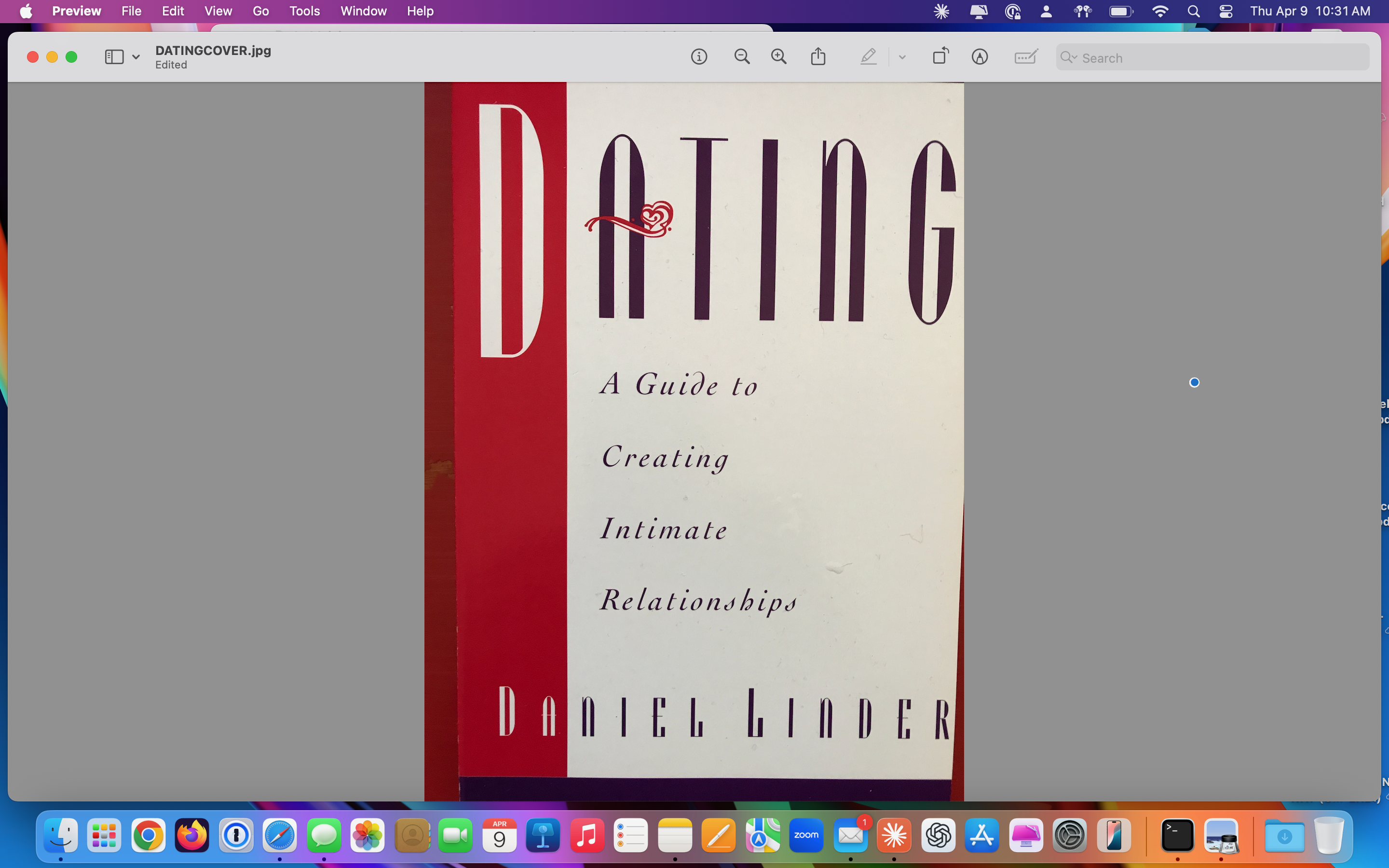1389x868 pixels.
Task: Open the Tools menu
Action: tap(304, 11)
